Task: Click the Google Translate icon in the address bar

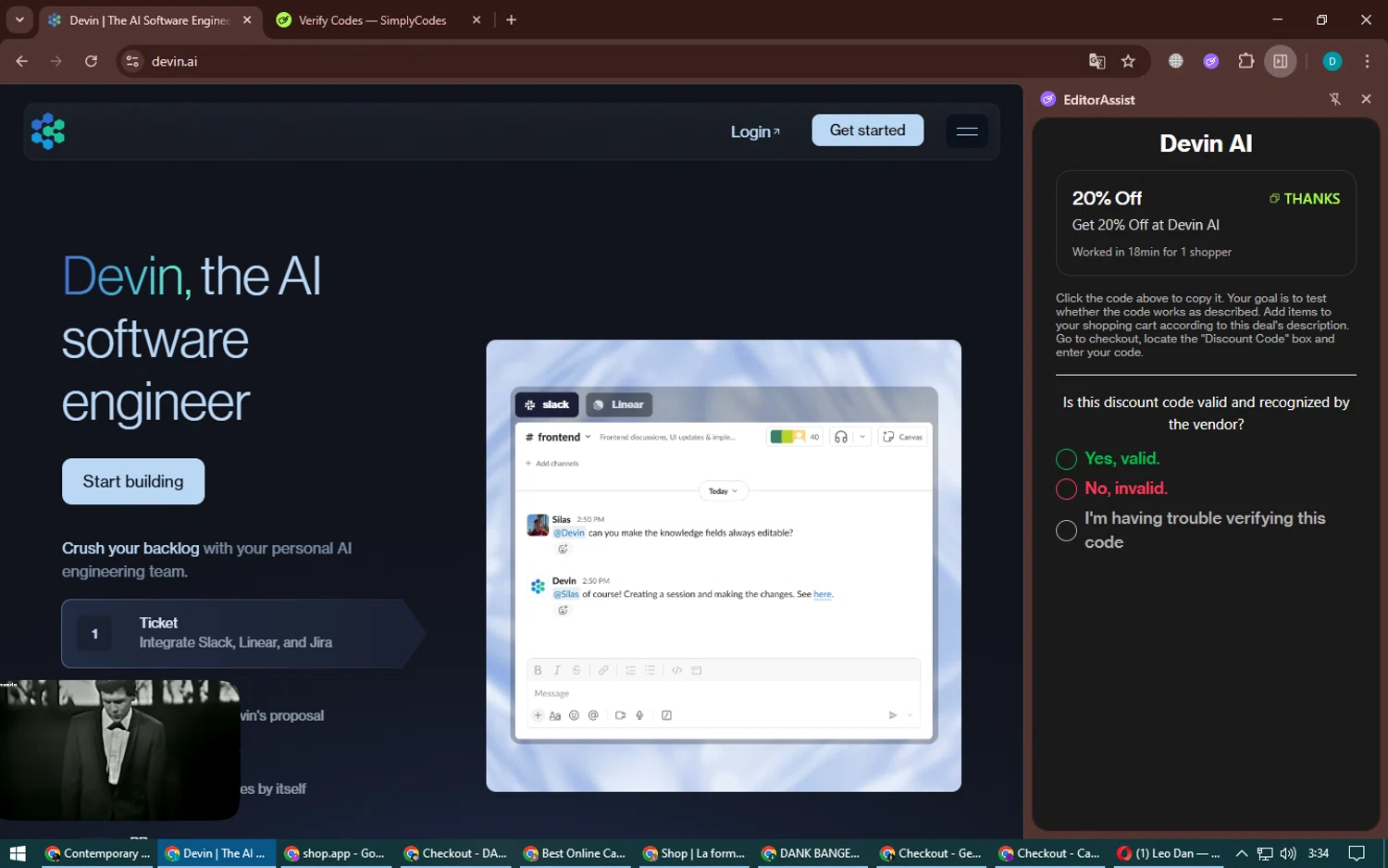Action: [1097, 61]
